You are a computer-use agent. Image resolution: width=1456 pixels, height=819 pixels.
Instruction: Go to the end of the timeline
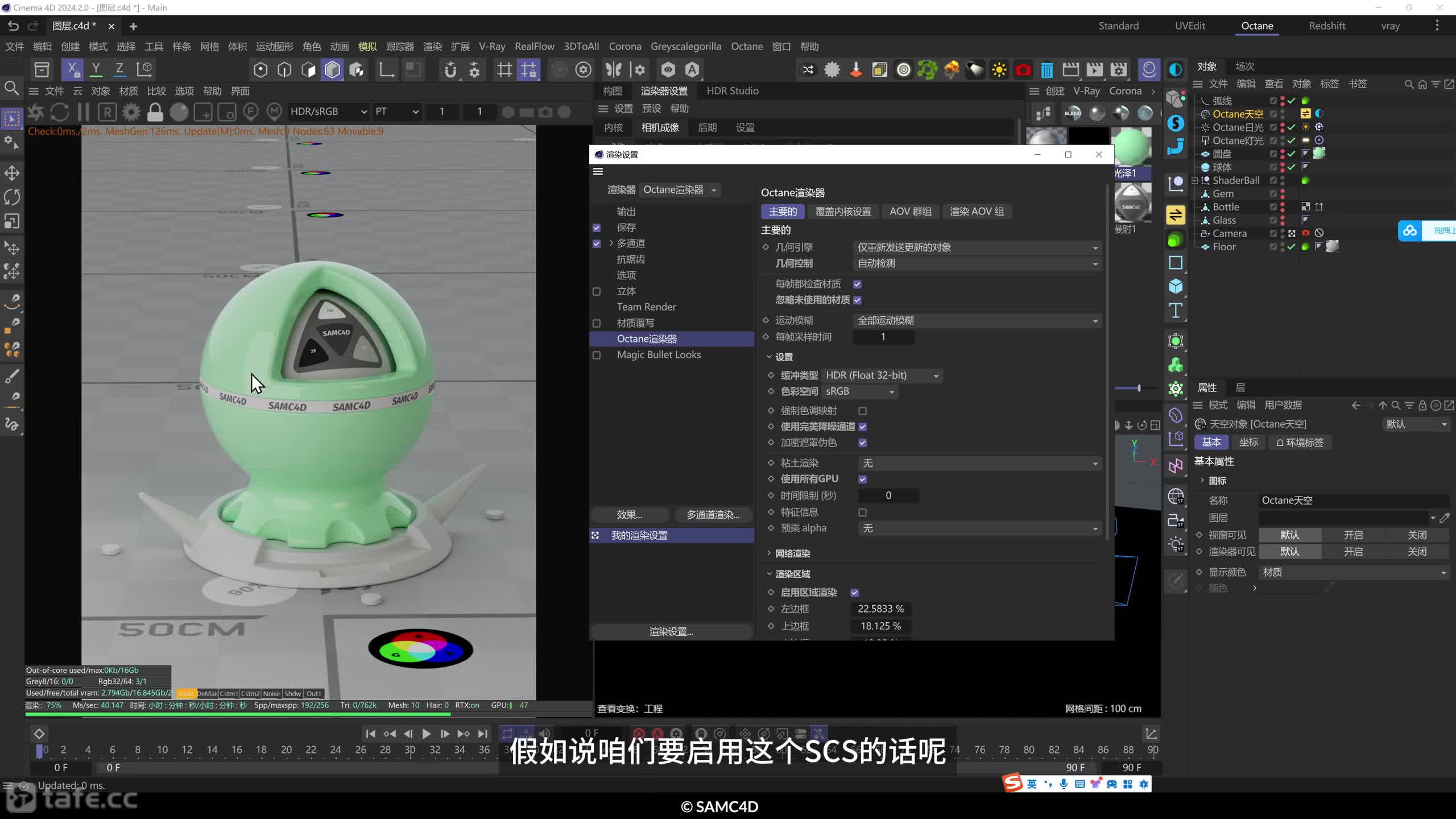pyautogui.click(x=483, y=734)
